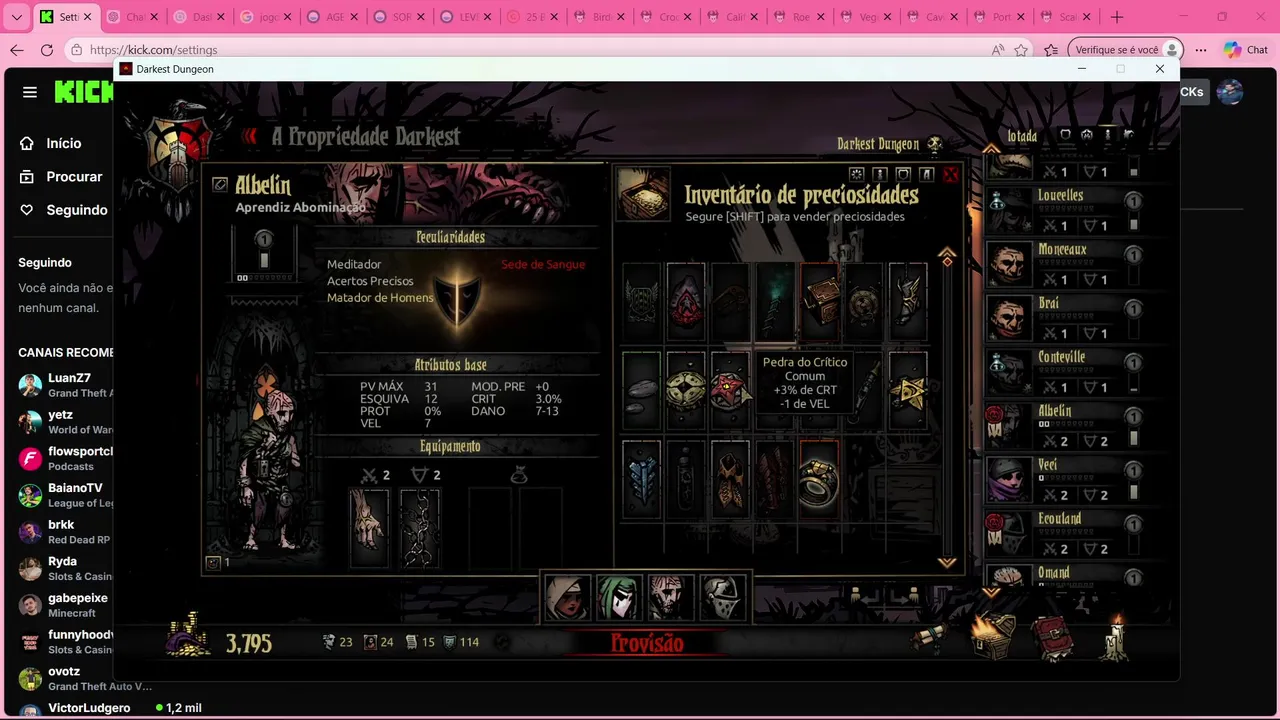Screen dimensions: 1280x720
Task: Open LuanZ7 recommended channel
Action: coord(65,385)
